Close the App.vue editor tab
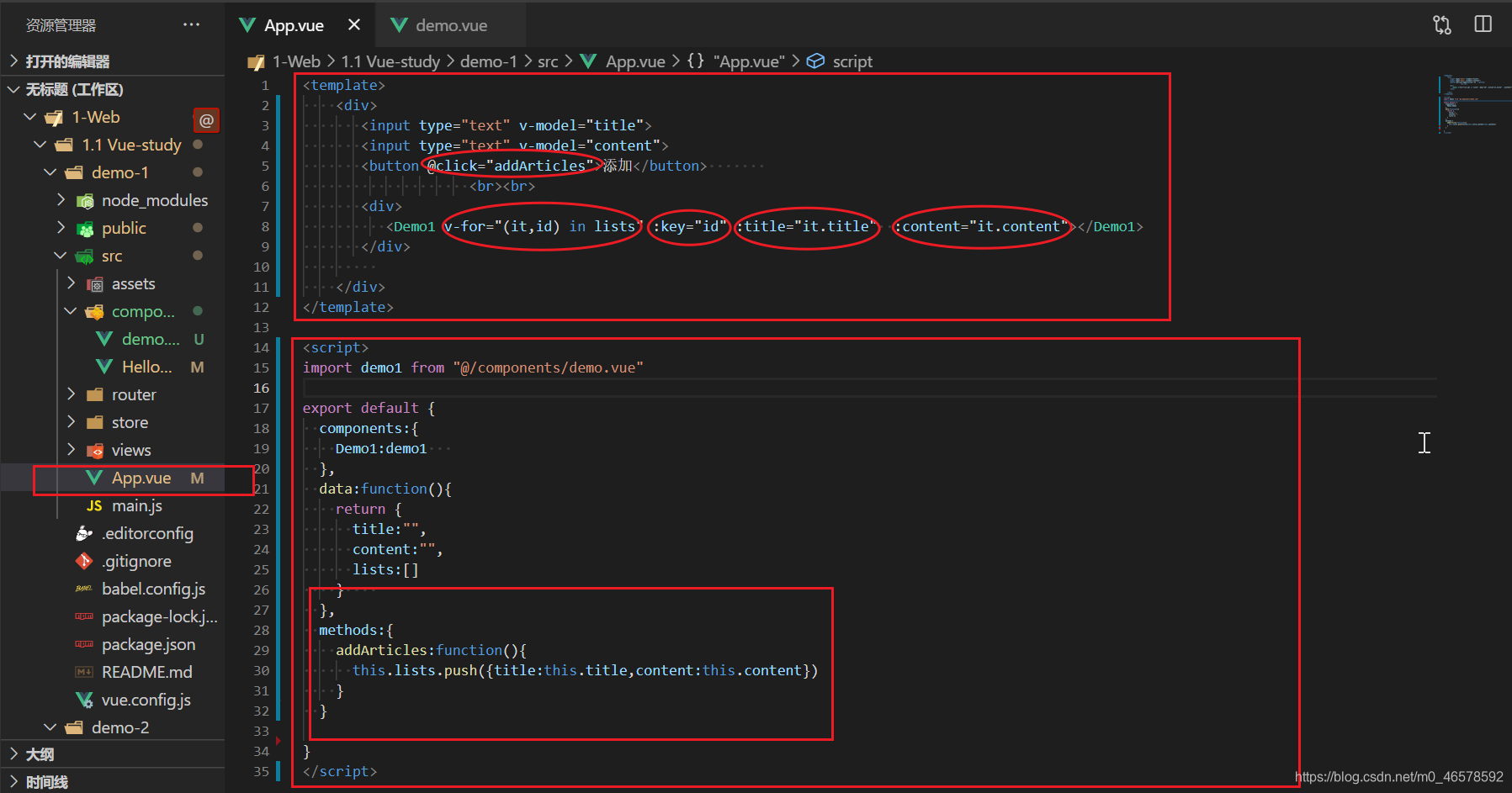This screenshot has height=793, width=1512. [354, 25]
